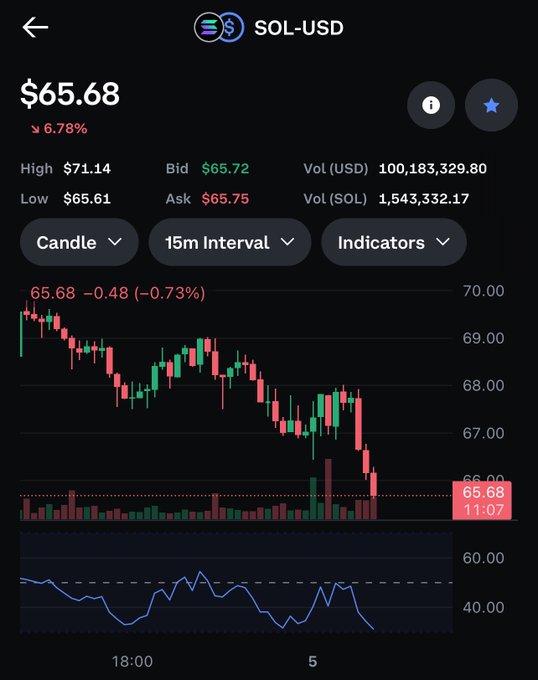Open the asset info button
The width and height of the screenshot is (538, 680).
430,105
